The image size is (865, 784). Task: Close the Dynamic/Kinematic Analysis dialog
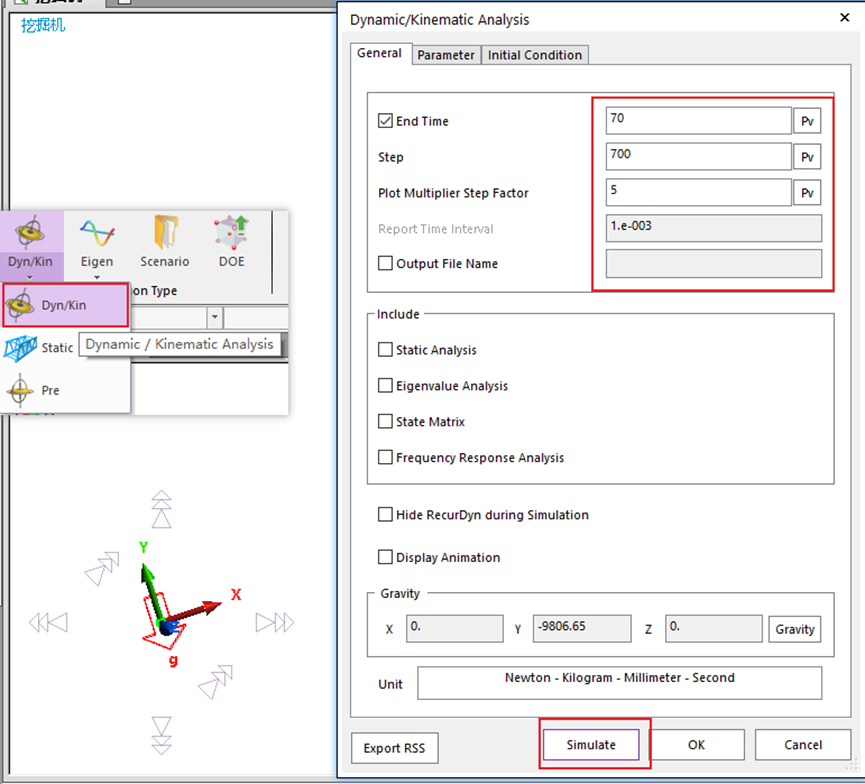coord(845,18)
